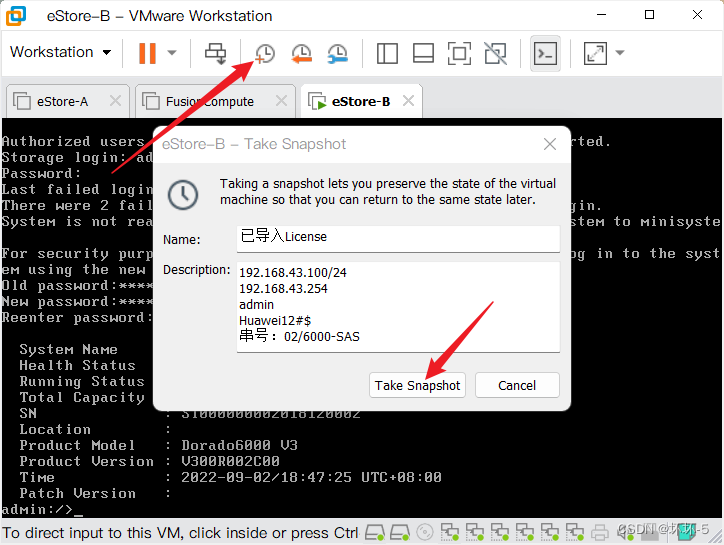Select the eStore-B tab
This screenshot has height=545, width=724.
click(x=361, y=102)
